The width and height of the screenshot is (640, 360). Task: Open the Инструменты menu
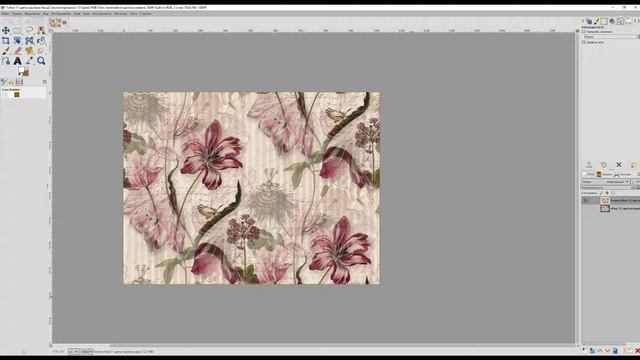click(102, 13)
